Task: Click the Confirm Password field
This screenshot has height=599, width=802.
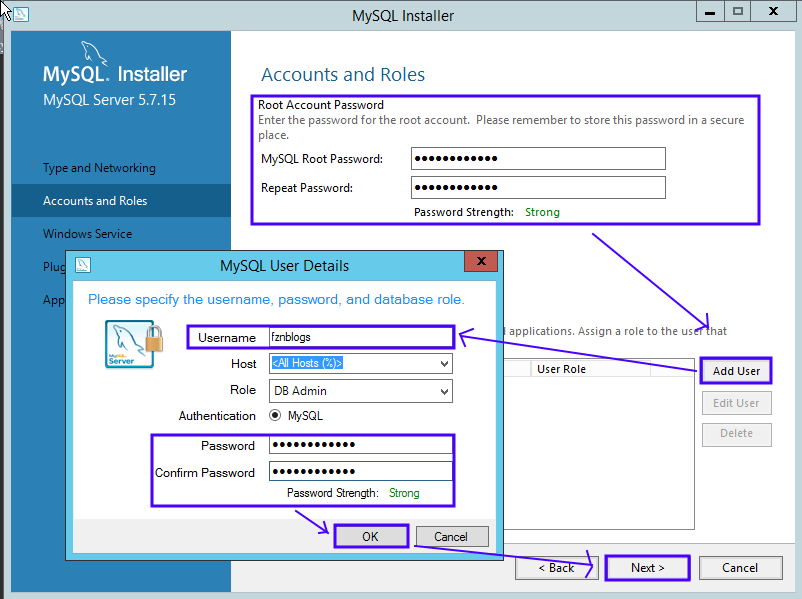Action: 361,471
